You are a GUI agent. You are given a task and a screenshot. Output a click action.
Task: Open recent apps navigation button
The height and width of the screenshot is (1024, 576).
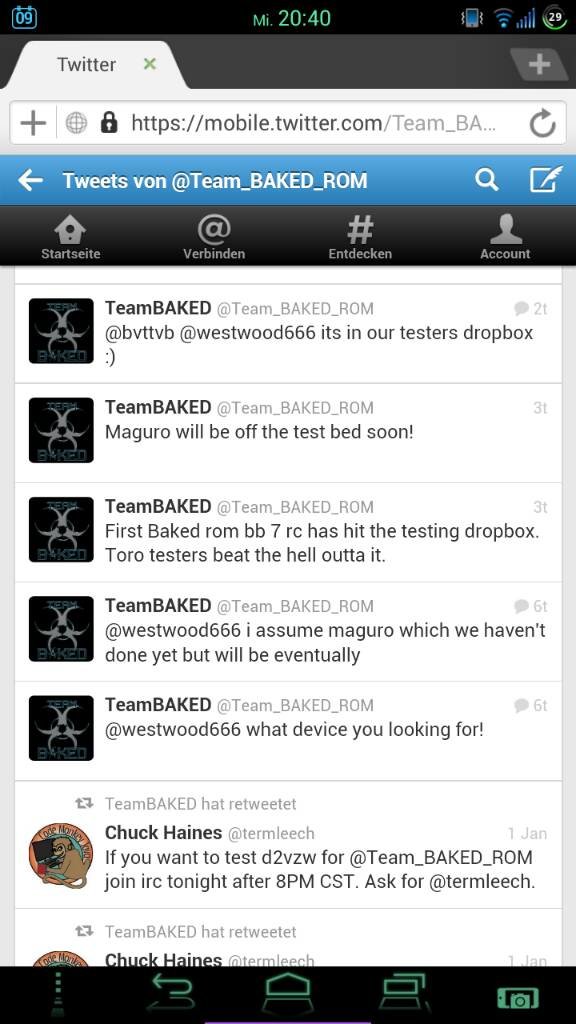coord(404,994)
